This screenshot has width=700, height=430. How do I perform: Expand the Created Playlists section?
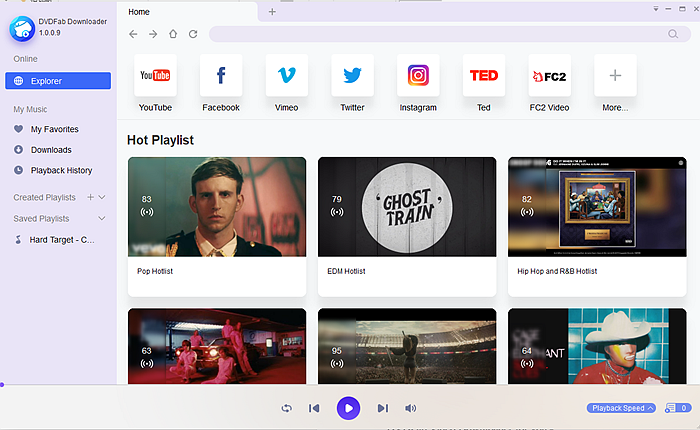[x=102, y=198]
